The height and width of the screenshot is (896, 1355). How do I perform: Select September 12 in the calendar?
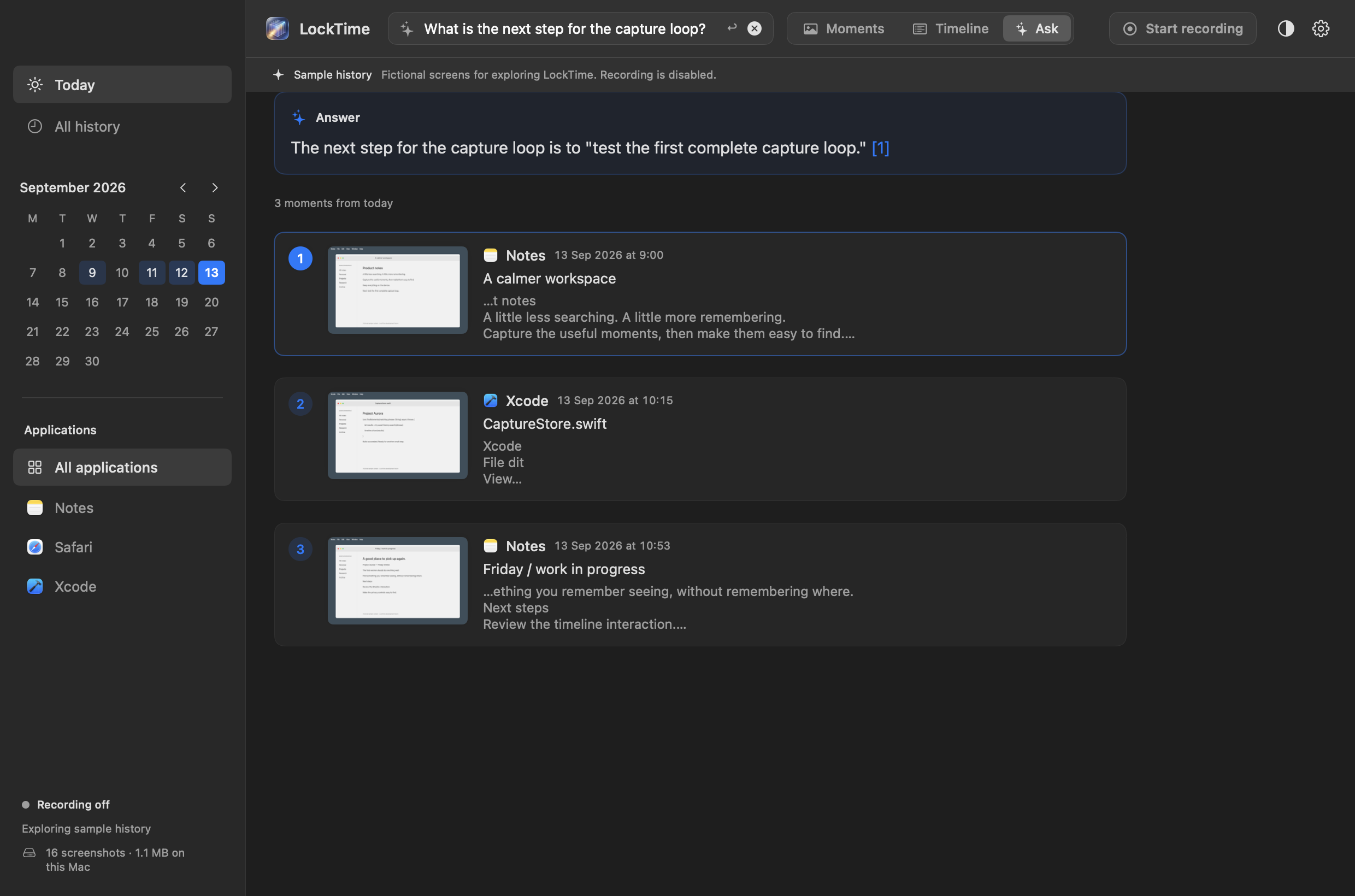click(182, 273)
